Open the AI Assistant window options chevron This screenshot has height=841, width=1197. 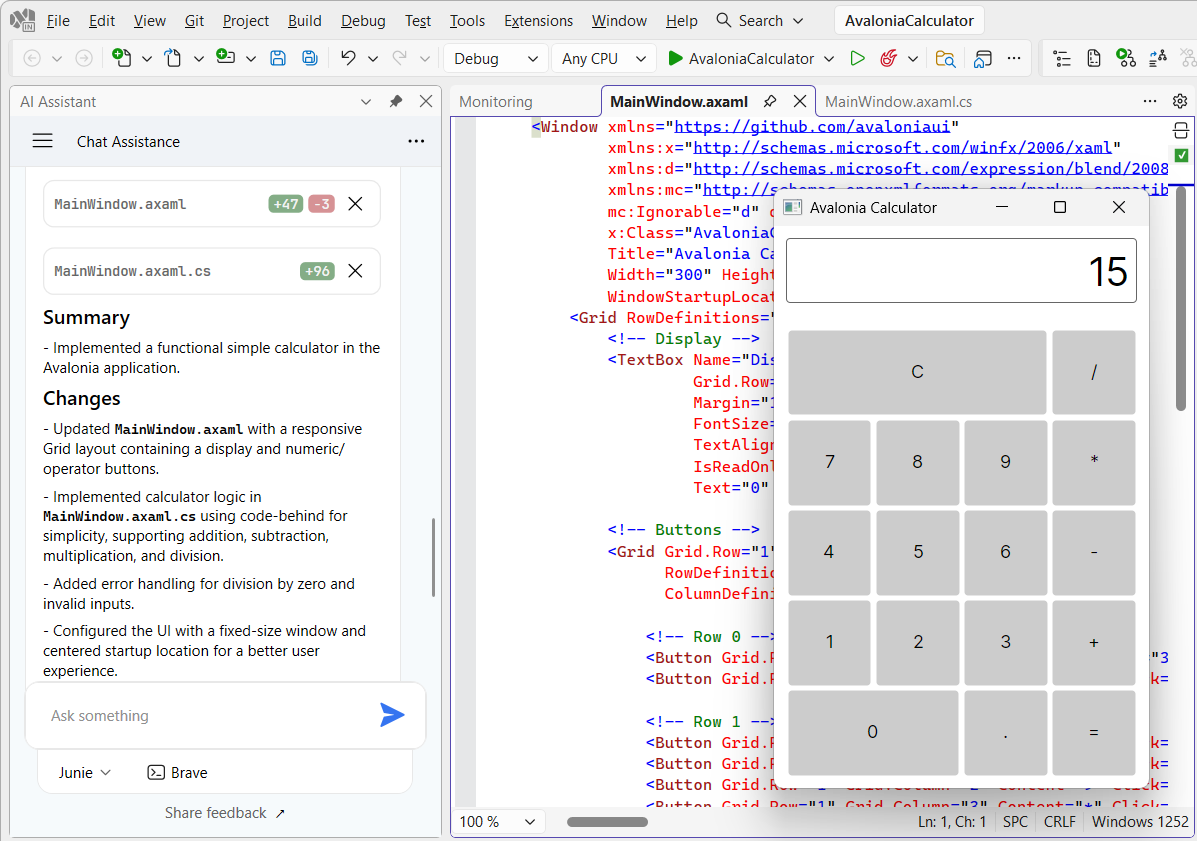pyautogui.click(x=366, y=102)
